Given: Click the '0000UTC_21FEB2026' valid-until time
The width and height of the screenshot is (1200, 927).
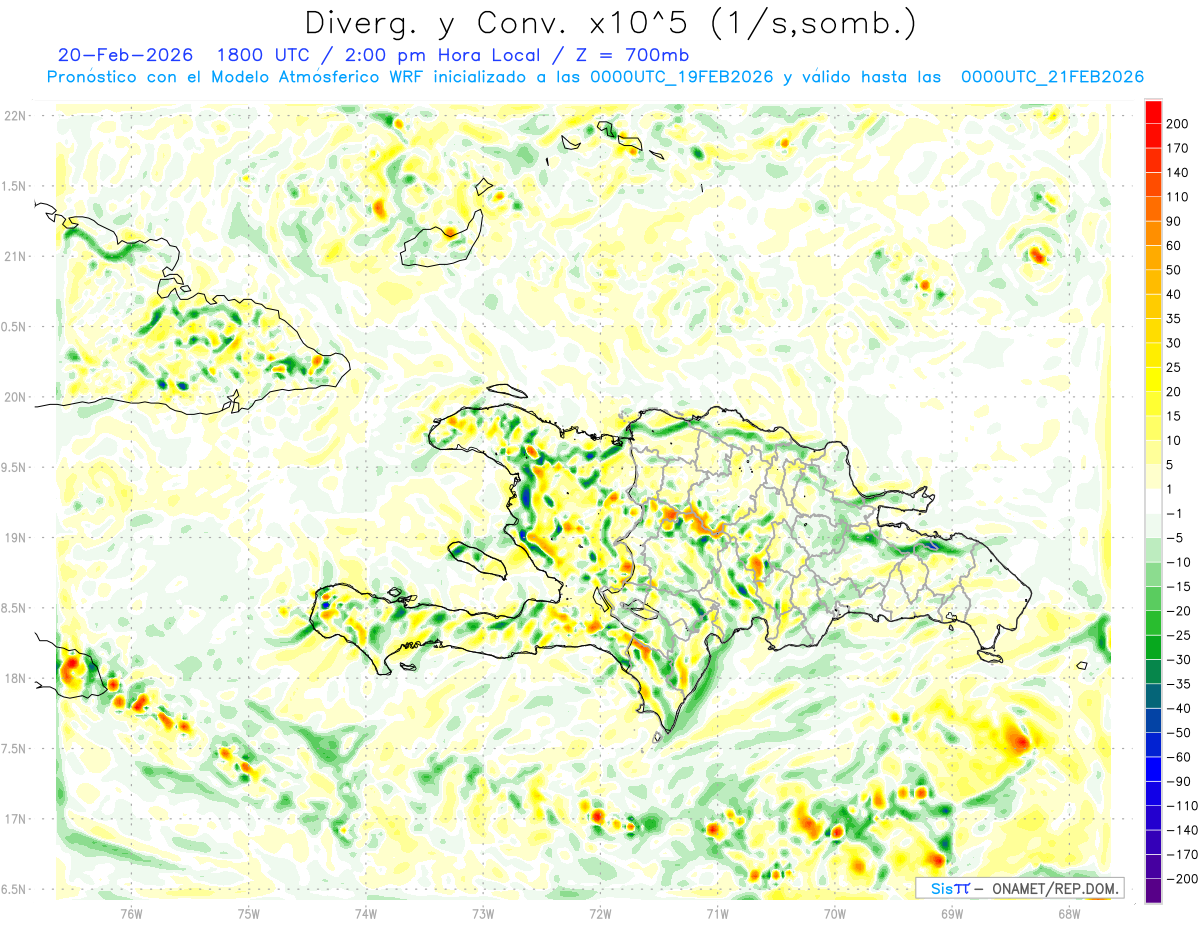Looking at the screenshot, I should [1052, 77].
